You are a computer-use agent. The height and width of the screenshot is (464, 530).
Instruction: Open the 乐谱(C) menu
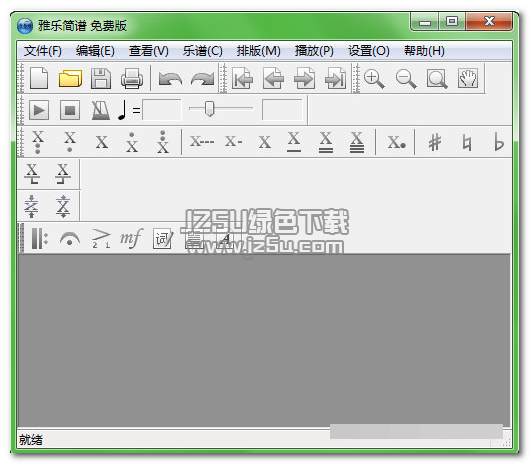[x=202, y=51]
